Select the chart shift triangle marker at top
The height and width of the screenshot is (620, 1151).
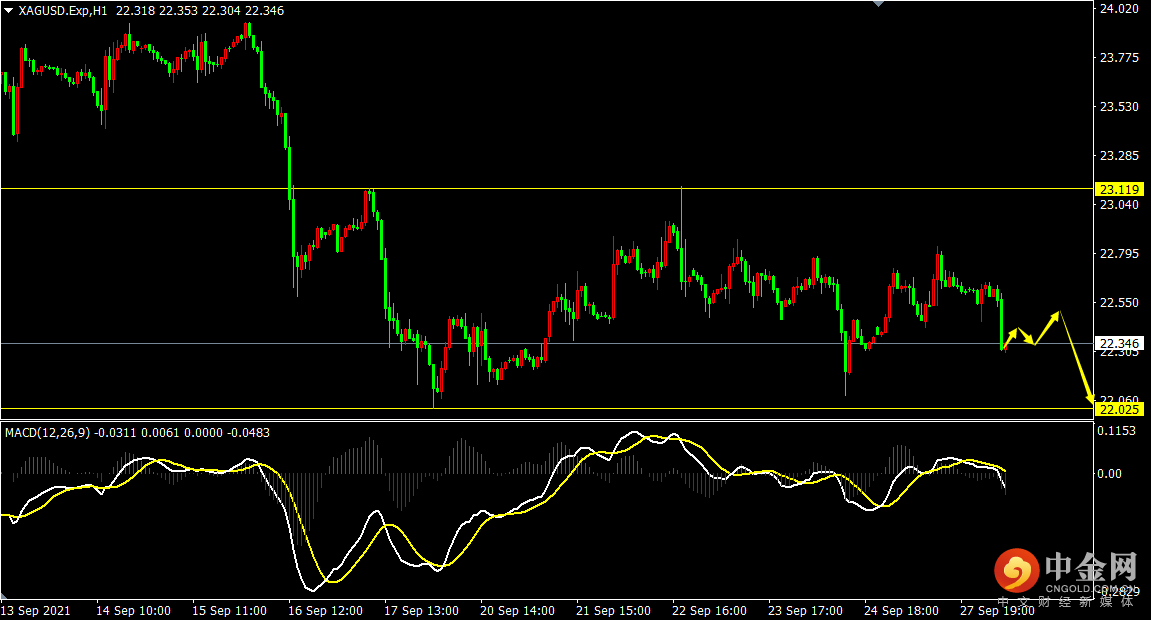pos(878,4)
